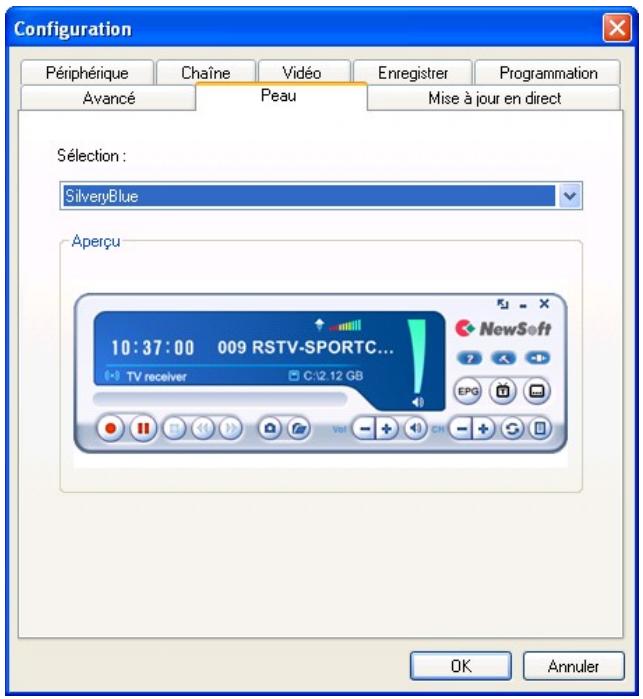Open the Sélection skin dropdown arrow
The image size is (643, 699).
569,196
